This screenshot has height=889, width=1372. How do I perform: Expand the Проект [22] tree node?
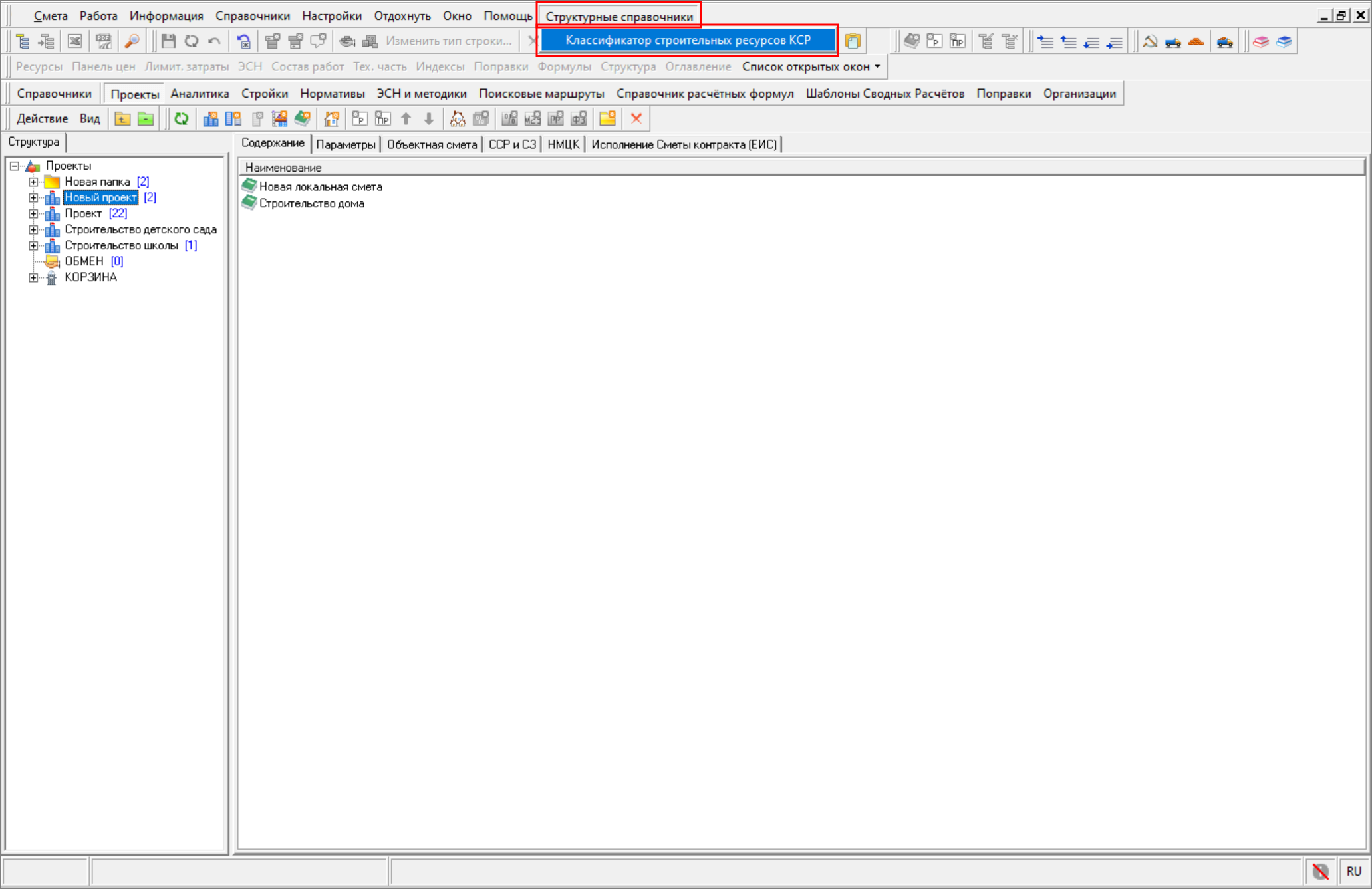click(x=33, y=213)
